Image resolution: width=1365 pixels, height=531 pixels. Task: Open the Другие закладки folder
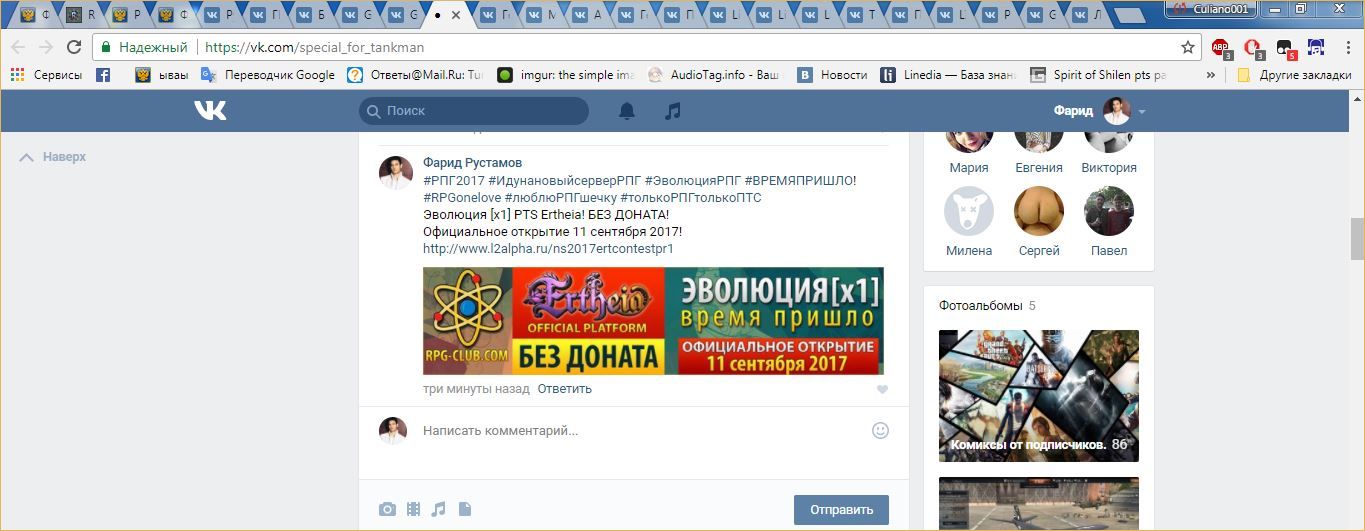coord(1294,74)
